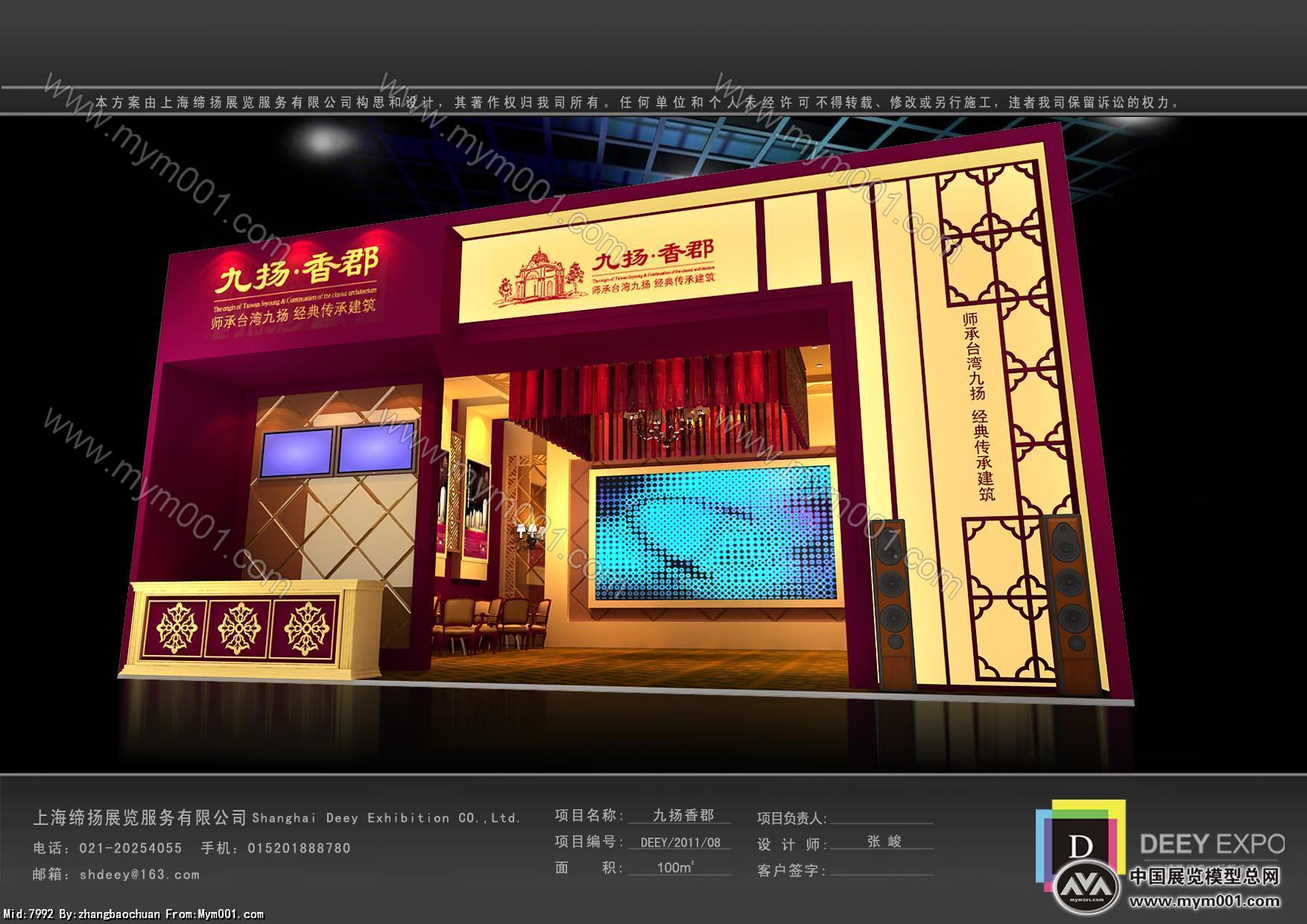
Task: Click the 中国展览模型总网 site title
Action: (1205, 876)
